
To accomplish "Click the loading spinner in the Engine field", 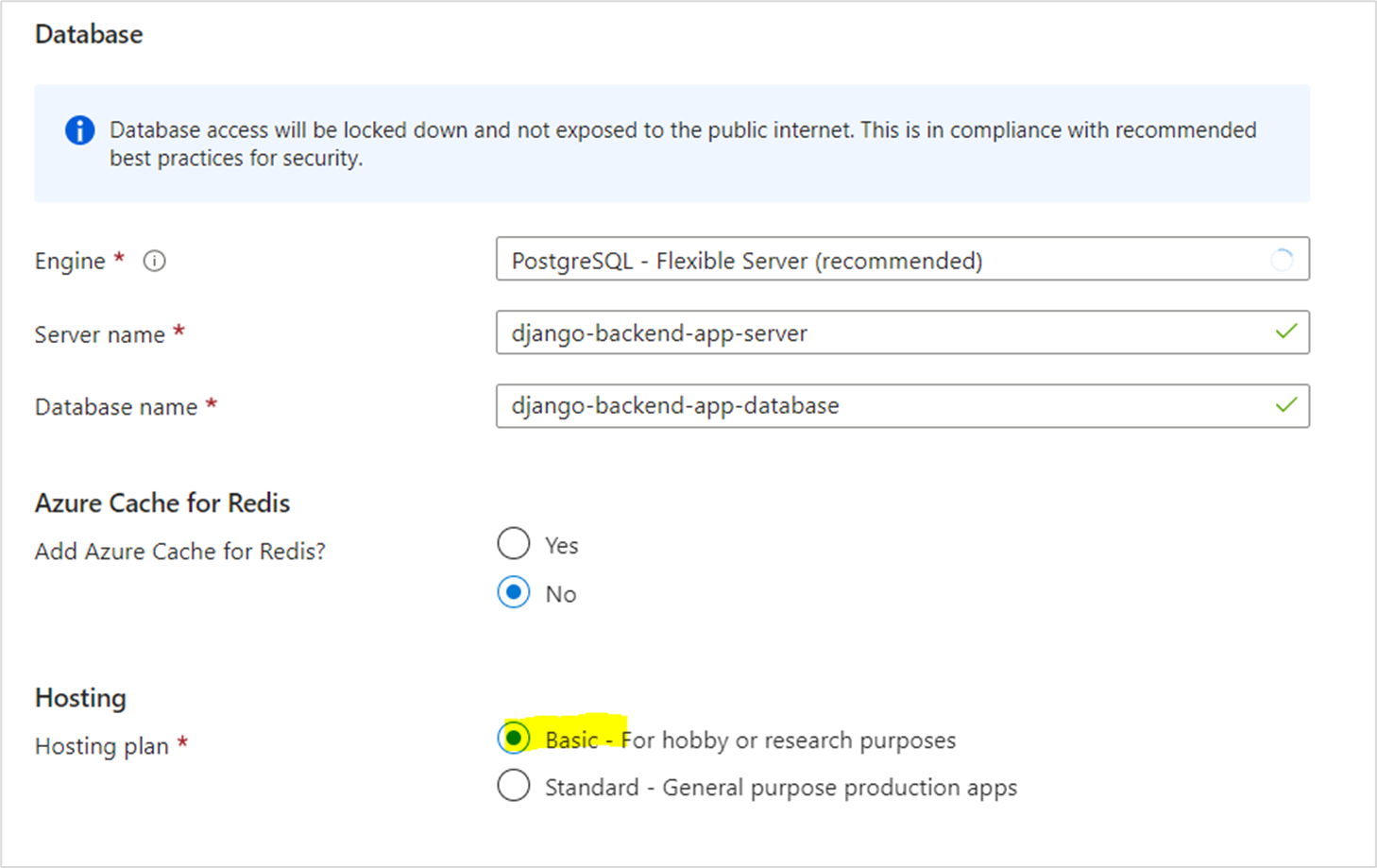I will 1281,260.
